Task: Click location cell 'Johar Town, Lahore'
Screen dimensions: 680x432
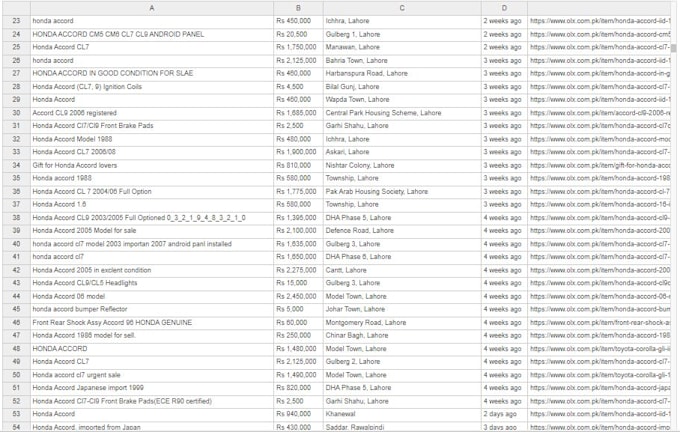Action: (402, 309)
